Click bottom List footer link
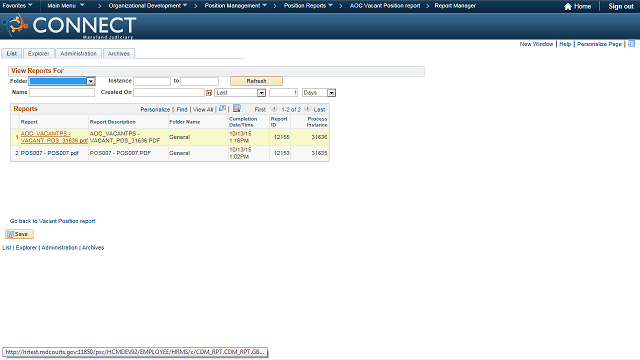 [x=7, y=248]
